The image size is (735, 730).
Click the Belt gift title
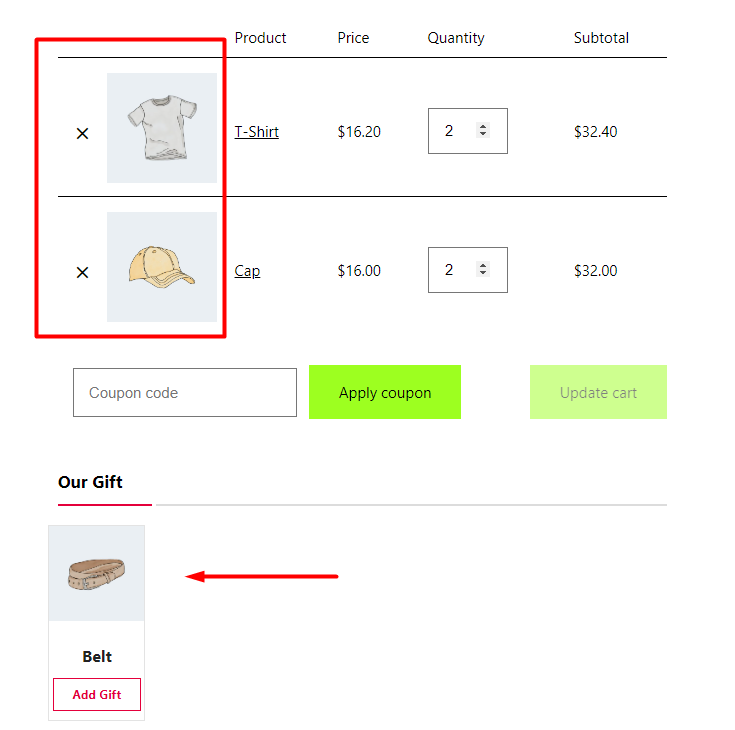click(x=97, y=656)
